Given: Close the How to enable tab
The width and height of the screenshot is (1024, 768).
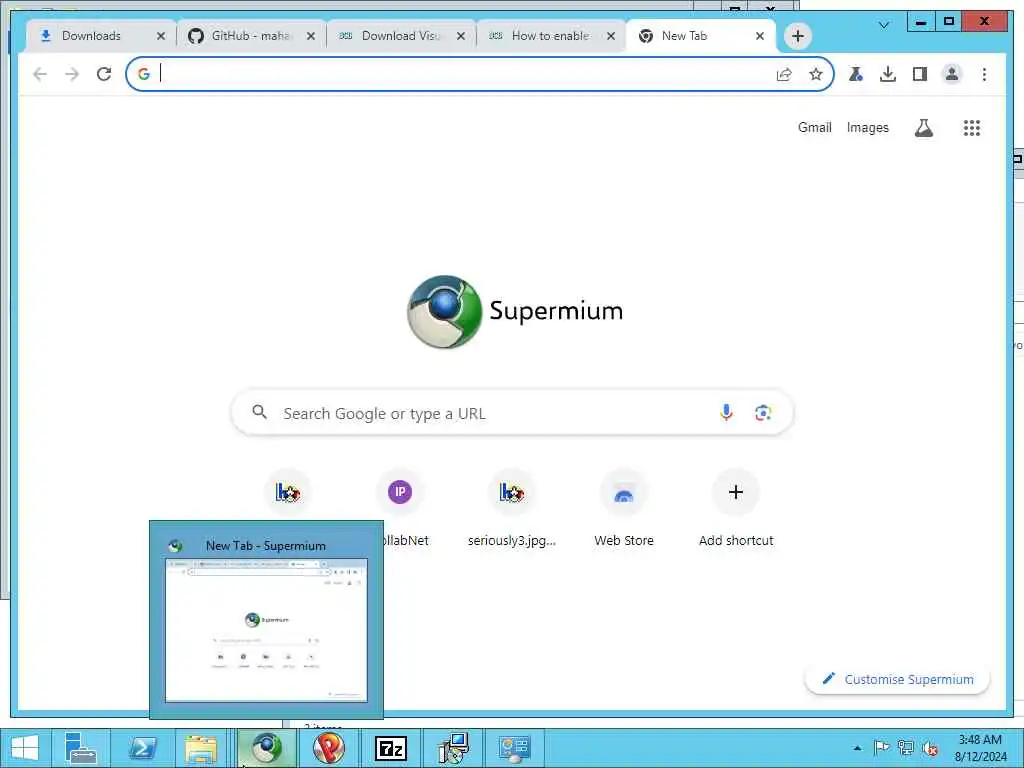Looking at the screenshot, I should [611, 36].
